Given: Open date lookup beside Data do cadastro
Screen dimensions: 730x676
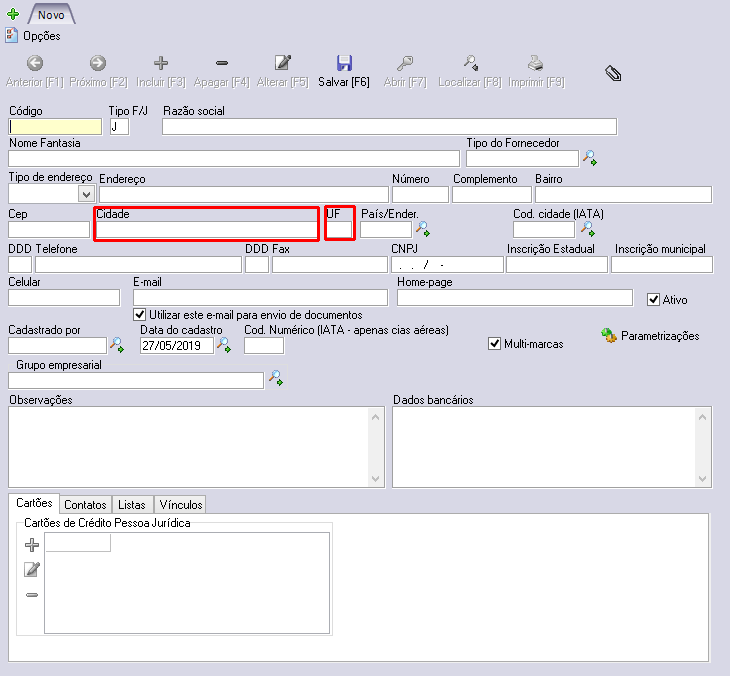Looking at the screenshot, I should coord(224,345).
